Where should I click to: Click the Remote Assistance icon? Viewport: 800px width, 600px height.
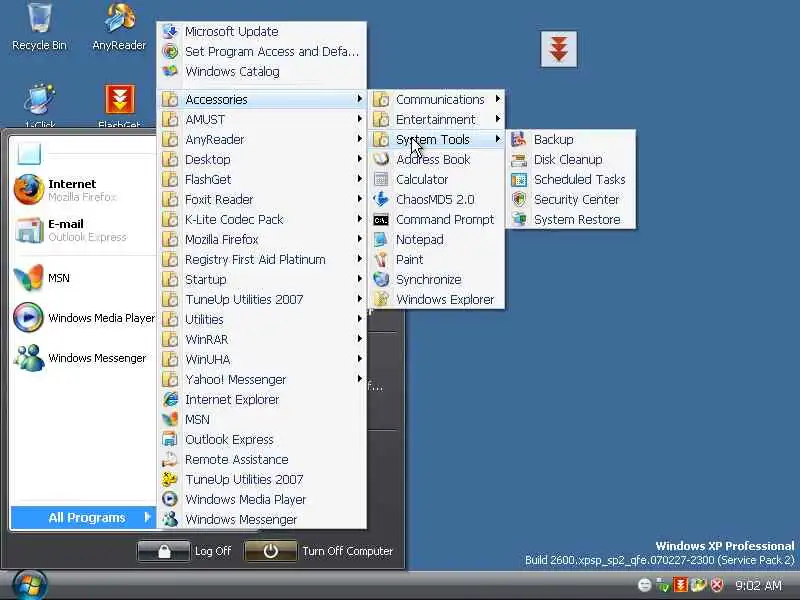(170, 459)
